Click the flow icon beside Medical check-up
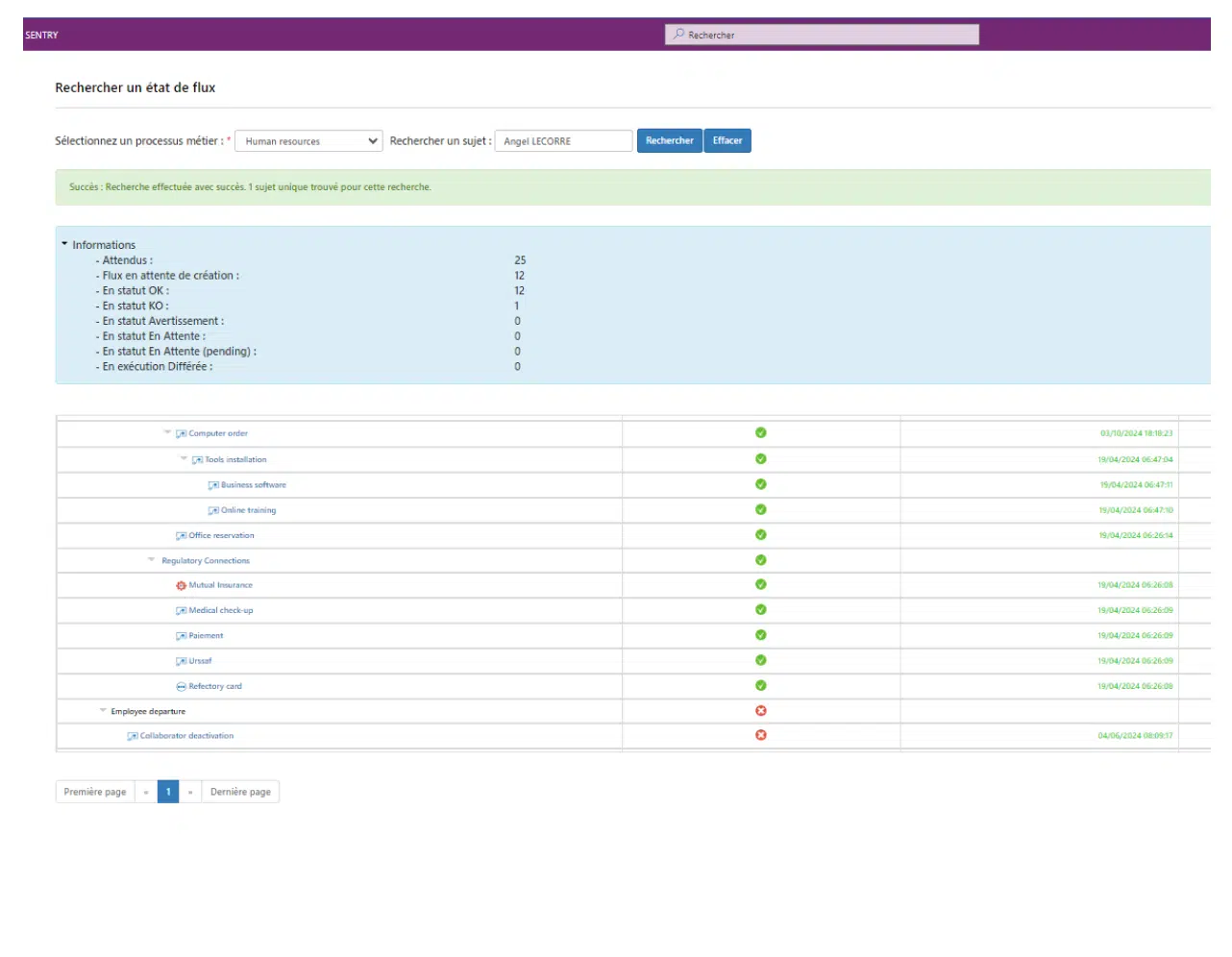The image size is (1232, 957). (181, 611)
